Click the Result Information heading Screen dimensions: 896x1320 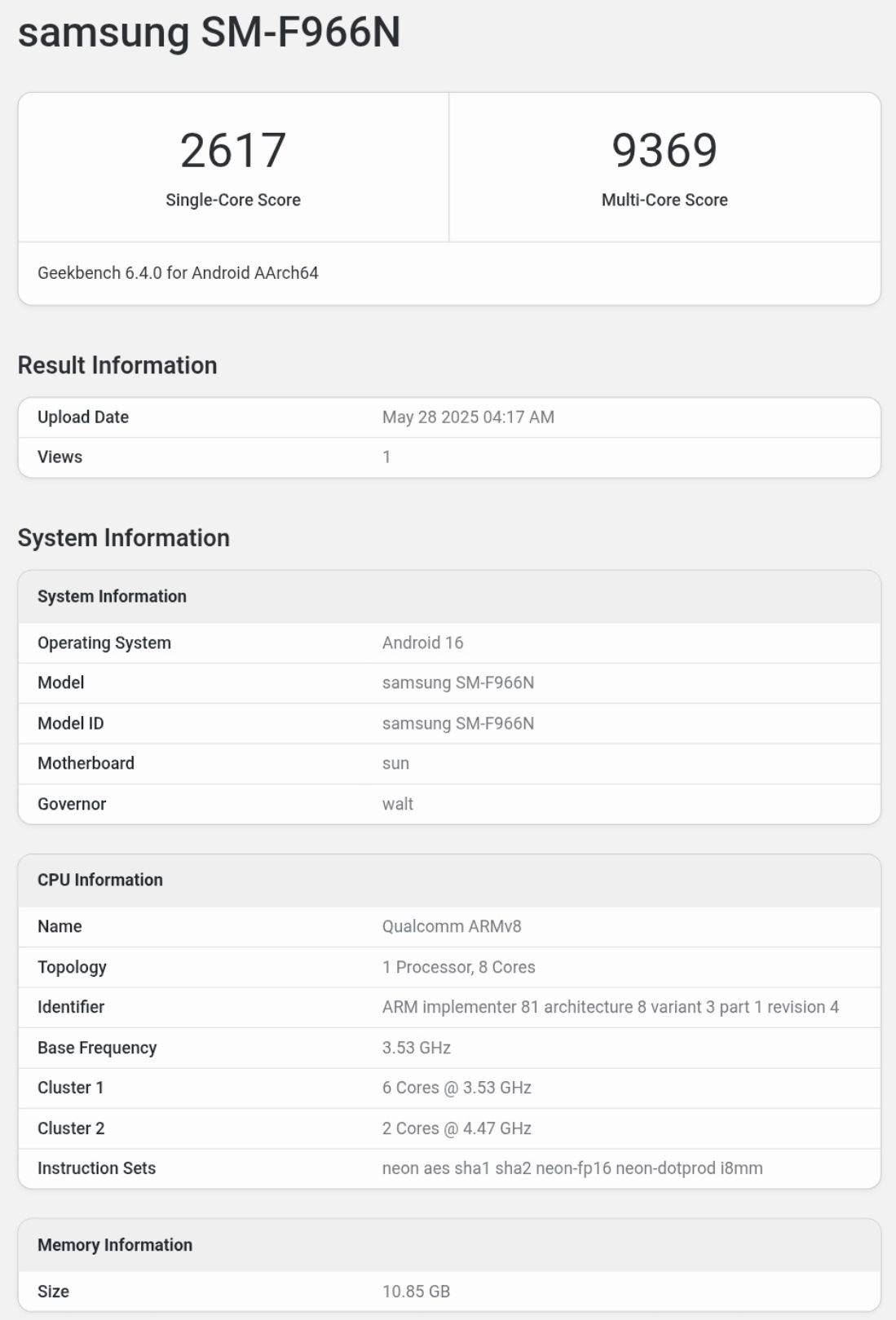coord(117,365)
